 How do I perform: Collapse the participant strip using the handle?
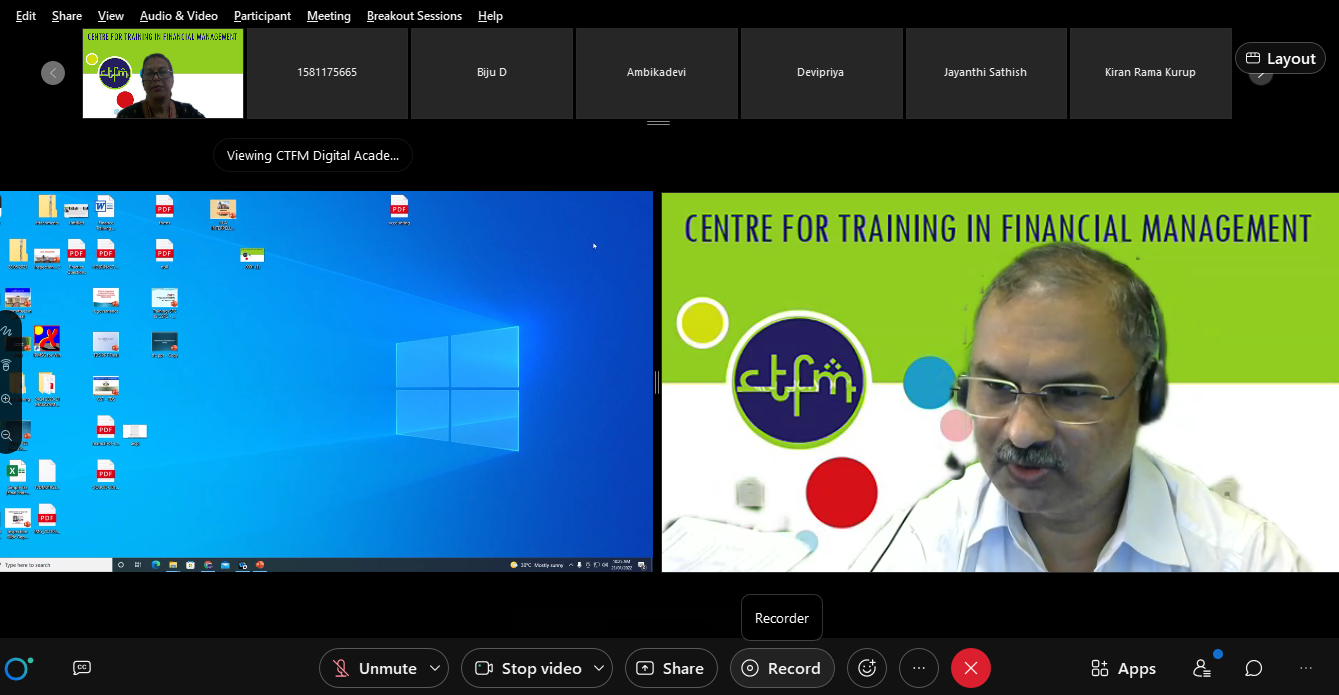658,123
